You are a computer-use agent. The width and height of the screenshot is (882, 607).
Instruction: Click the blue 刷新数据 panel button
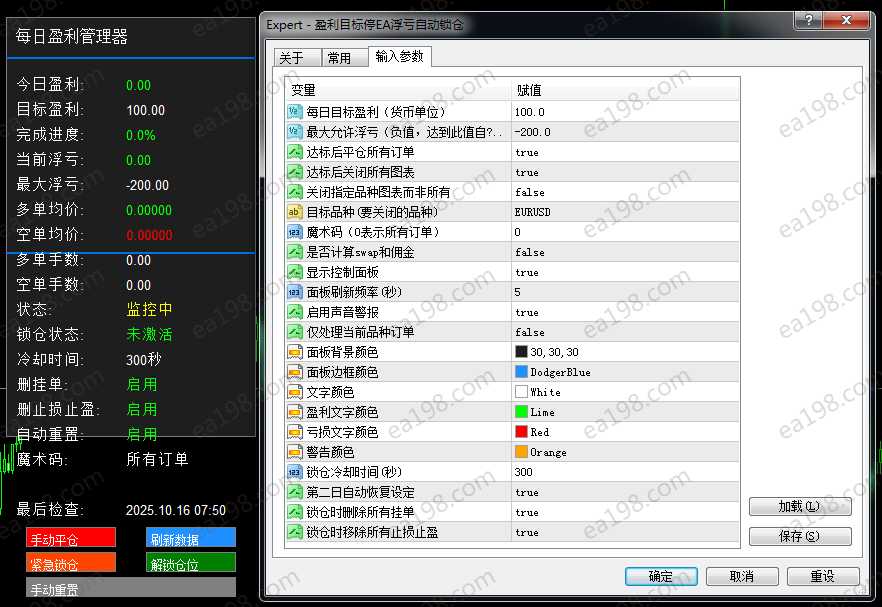pos(190,538)
